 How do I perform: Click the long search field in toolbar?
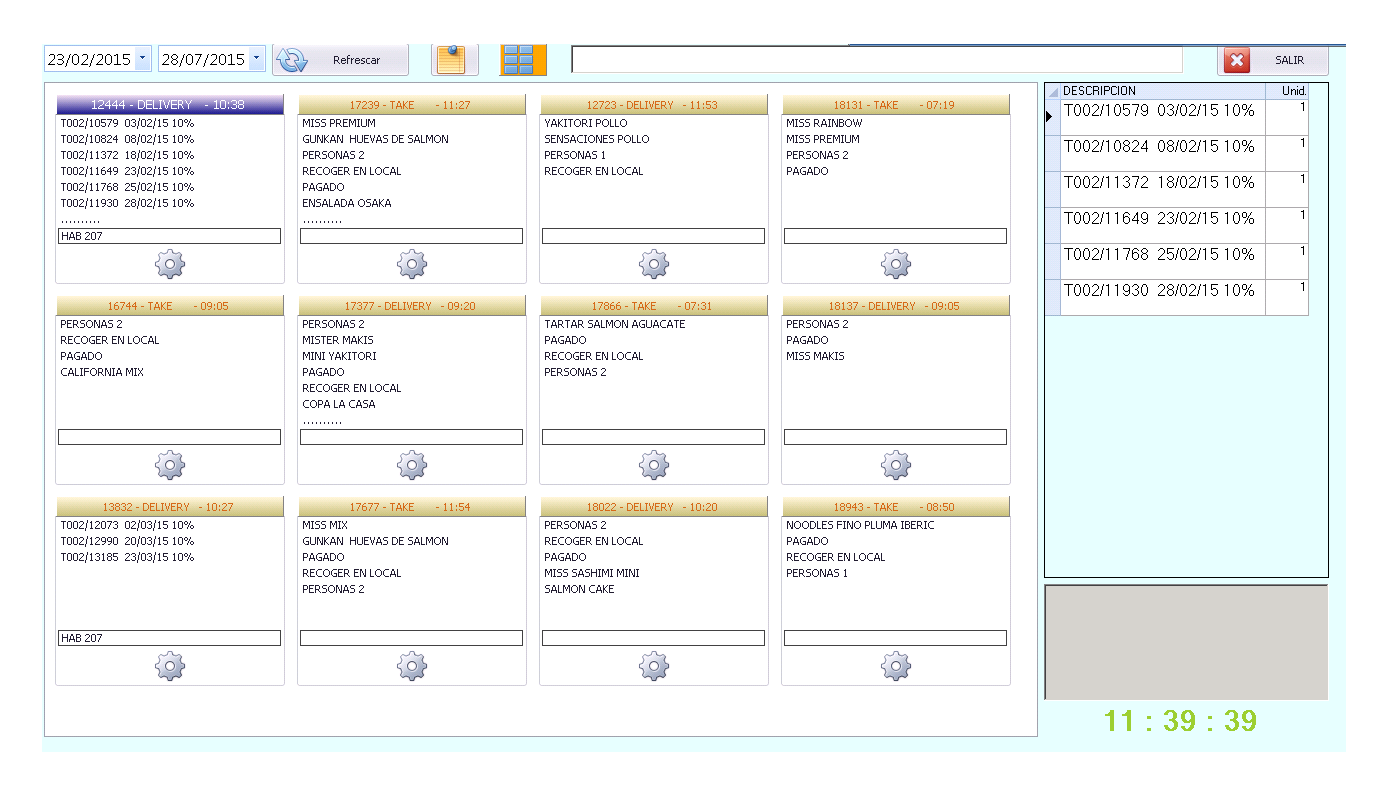click(876, 60)
